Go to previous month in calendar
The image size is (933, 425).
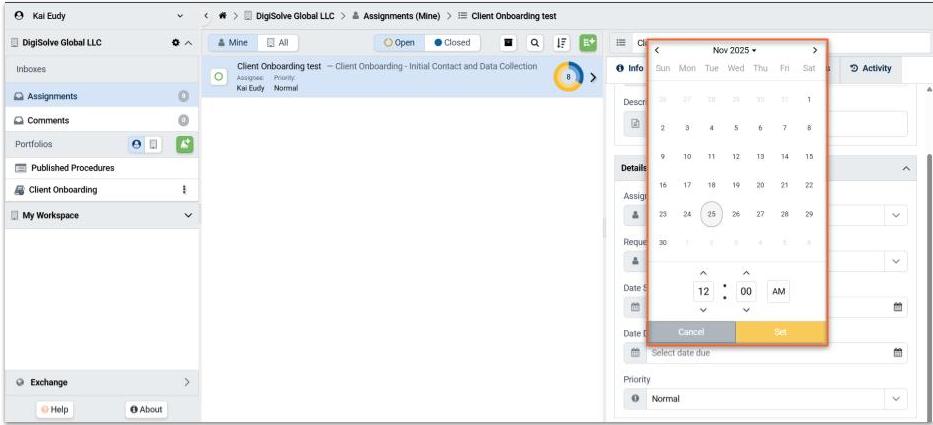[x=657, y=51]
